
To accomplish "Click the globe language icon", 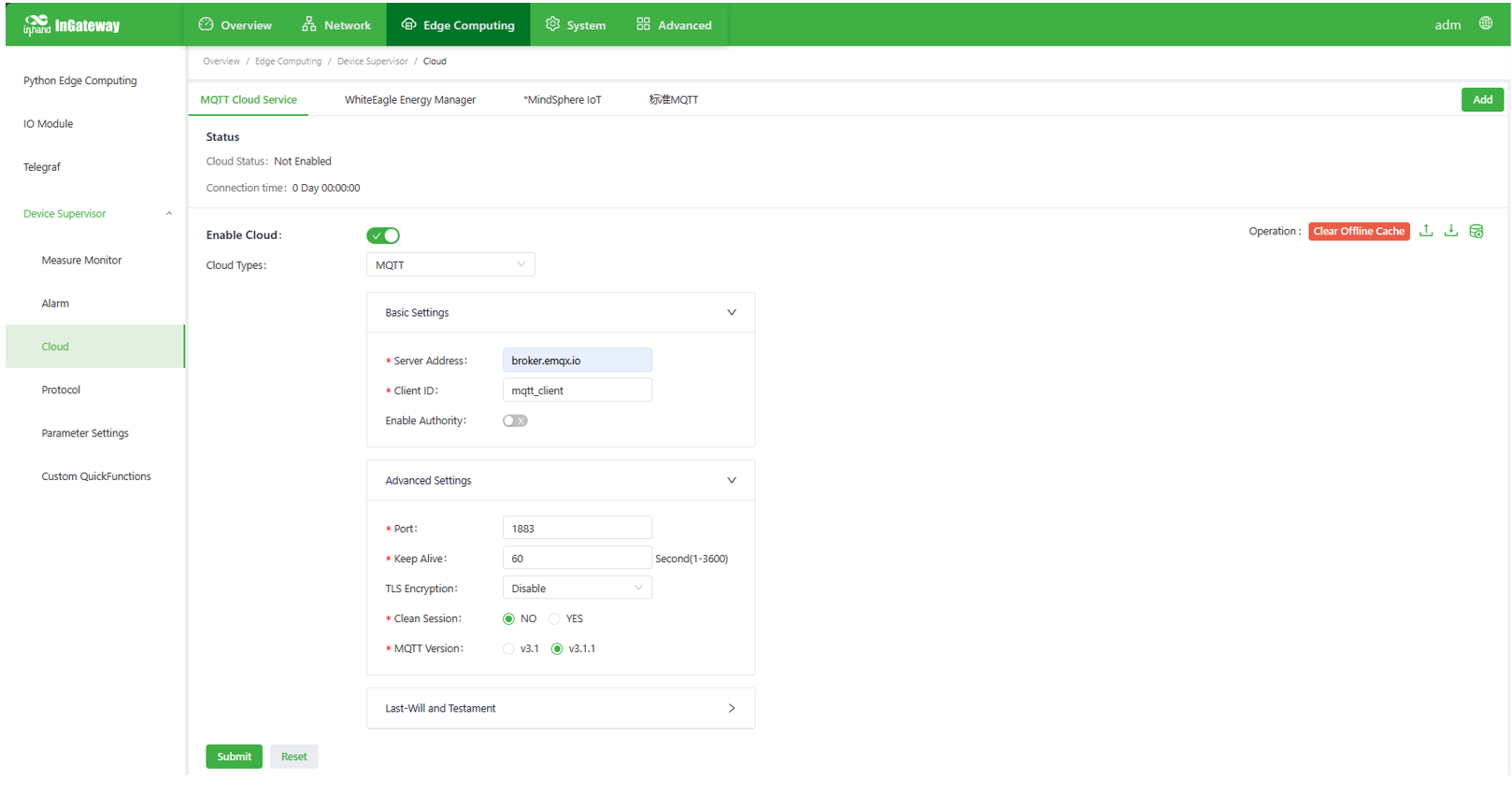I will pos(1486,23).
